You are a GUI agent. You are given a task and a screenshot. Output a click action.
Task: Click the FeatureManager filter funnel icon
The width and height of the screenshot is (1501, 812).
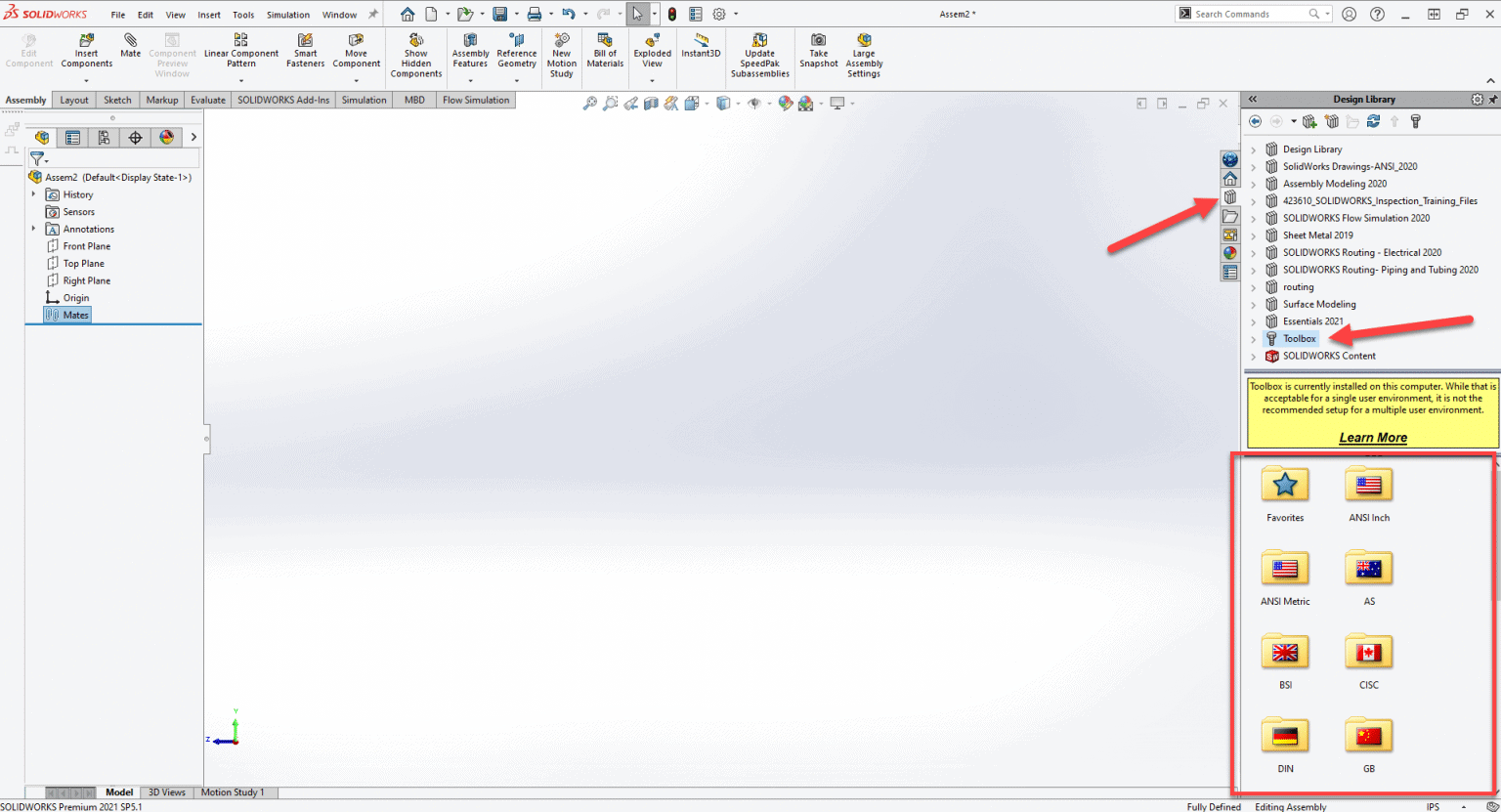click(37, 158)
